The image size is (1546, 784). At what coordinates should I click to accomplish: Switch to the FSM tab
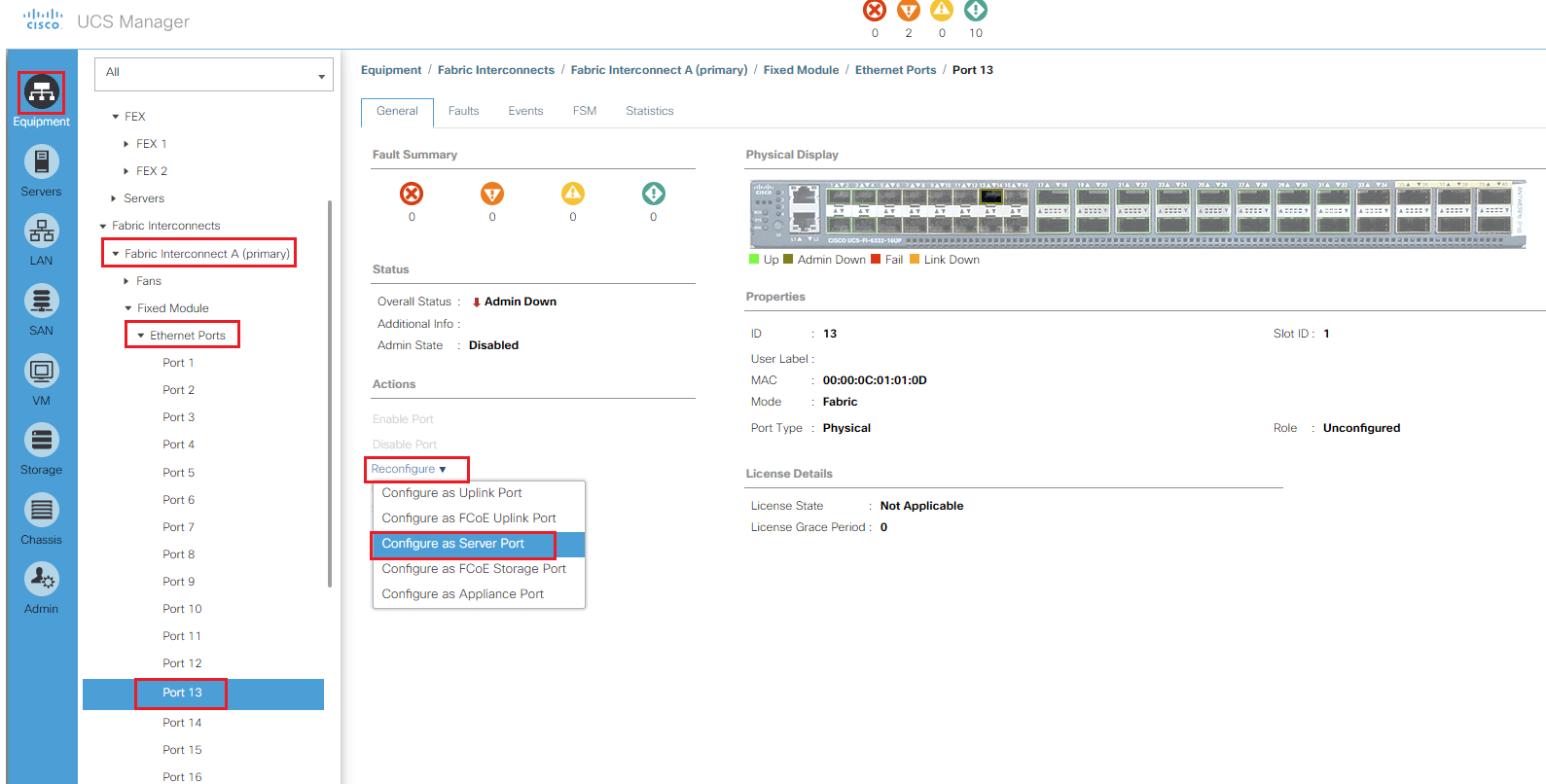(x=585, y=111)
